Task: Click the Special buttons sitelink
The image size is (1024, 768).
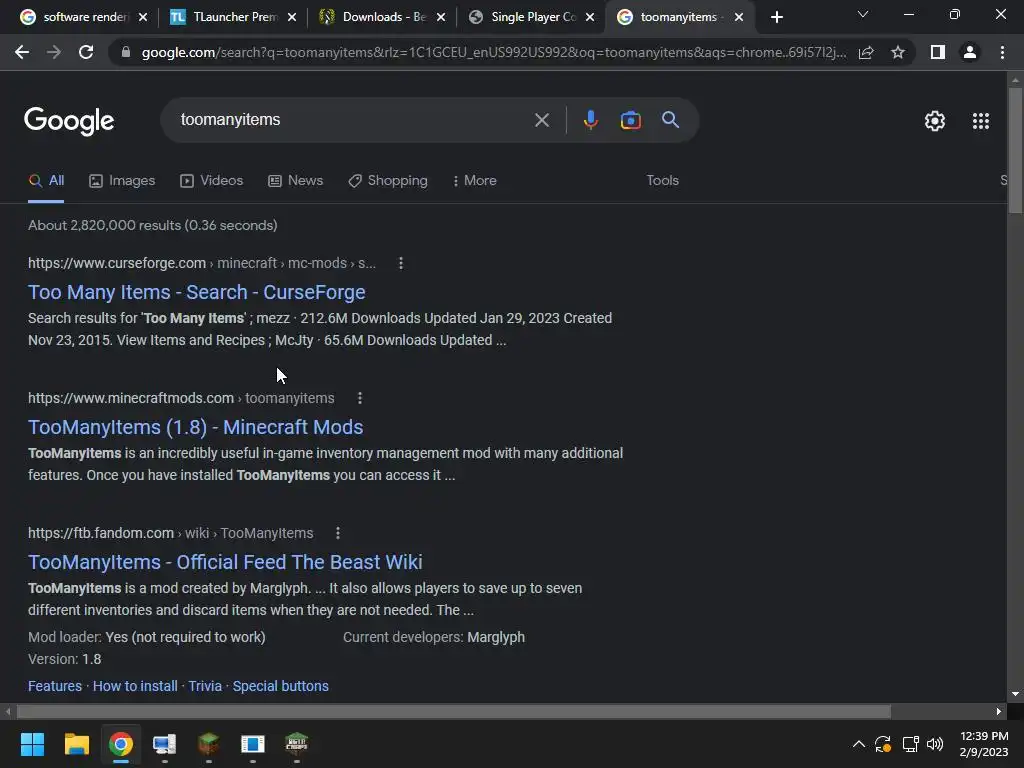Action: tap(281, 686)
